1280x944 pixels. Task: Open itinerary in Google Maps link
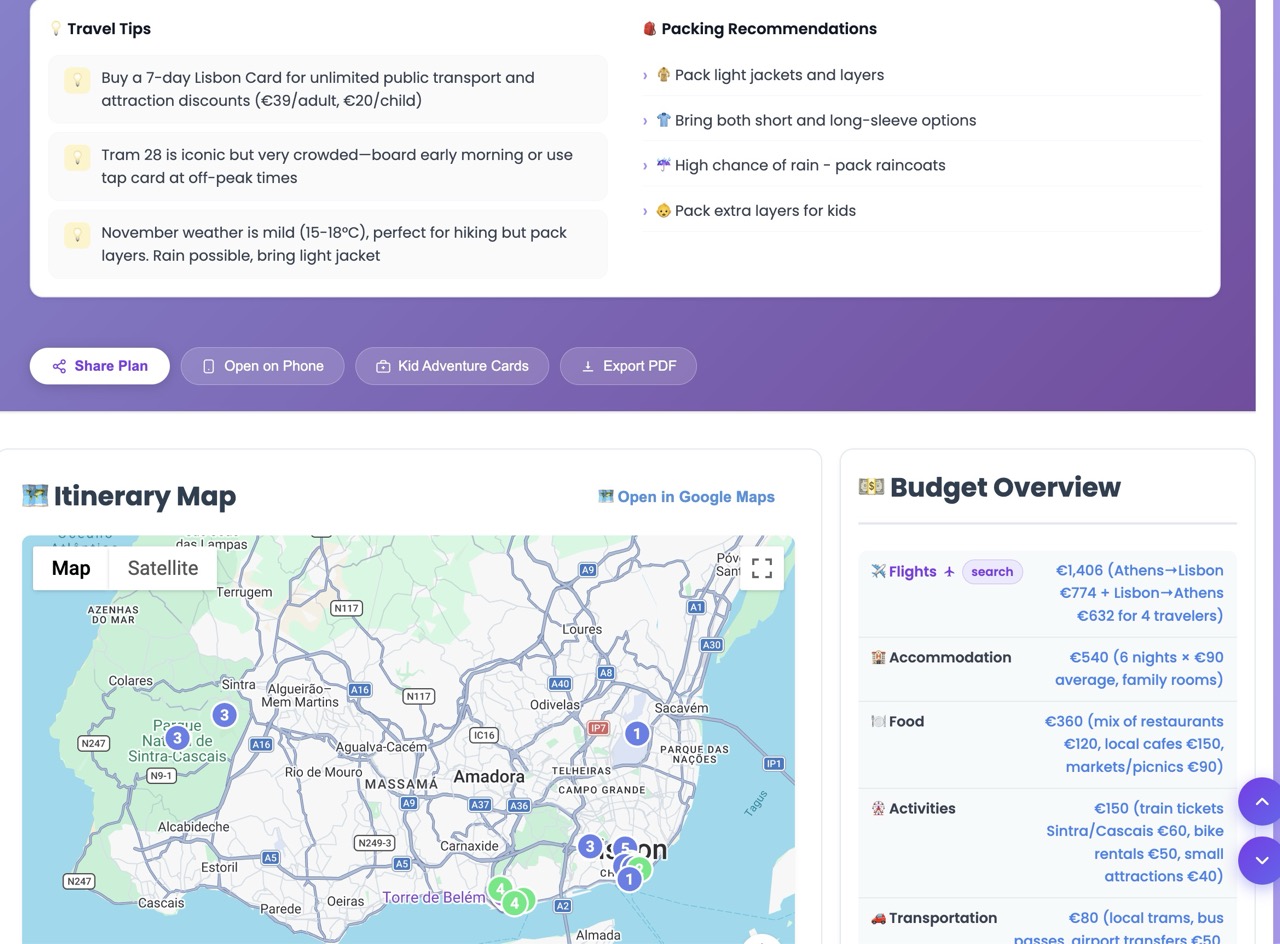(x=686, y=496)
